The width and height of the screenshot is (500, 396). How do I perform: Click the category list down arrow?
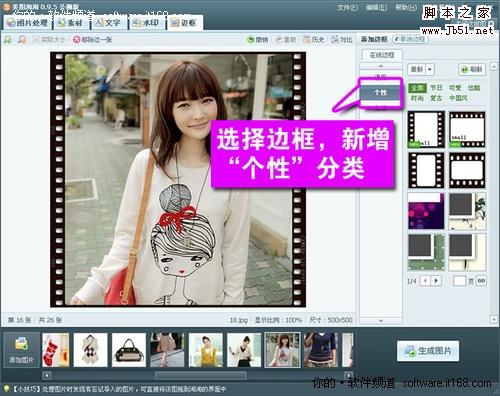(x=381, y=321)
